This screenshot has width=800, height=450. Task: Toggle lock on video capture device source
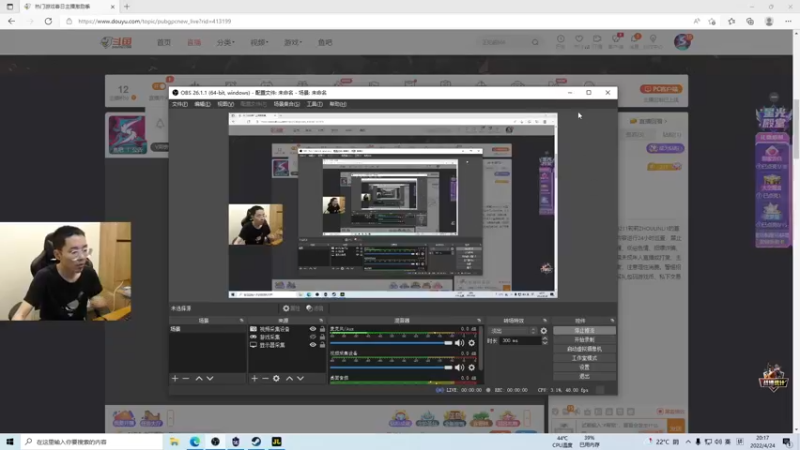322,329
